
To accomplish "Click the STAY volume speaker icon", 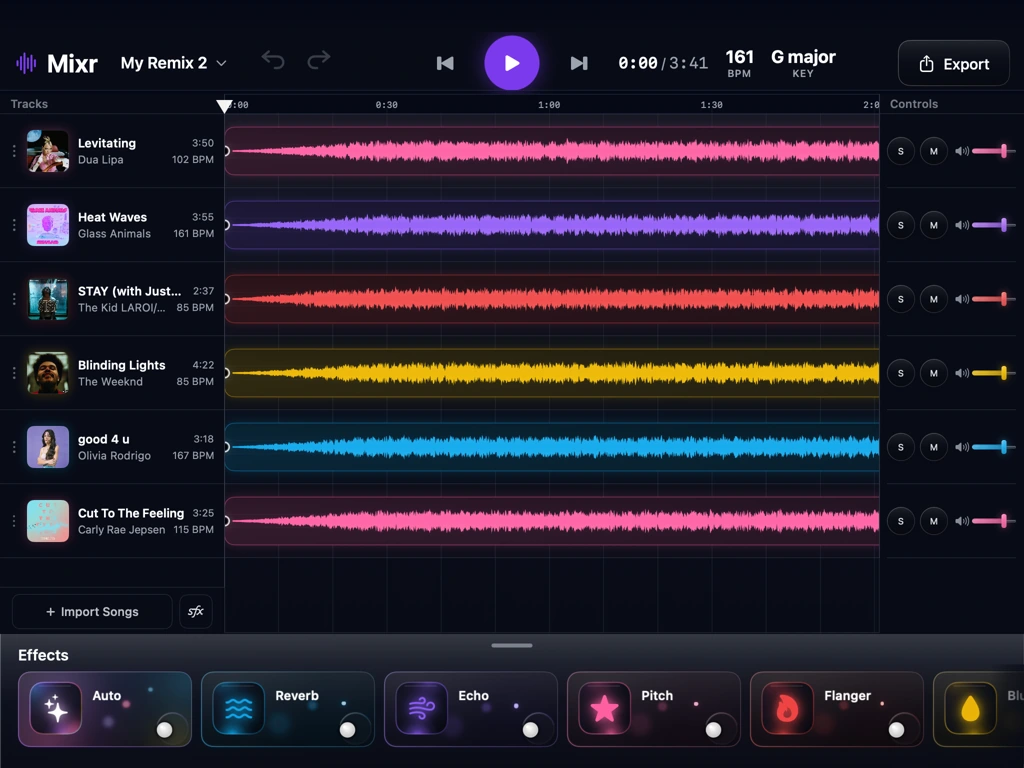I will pos(961,299).
